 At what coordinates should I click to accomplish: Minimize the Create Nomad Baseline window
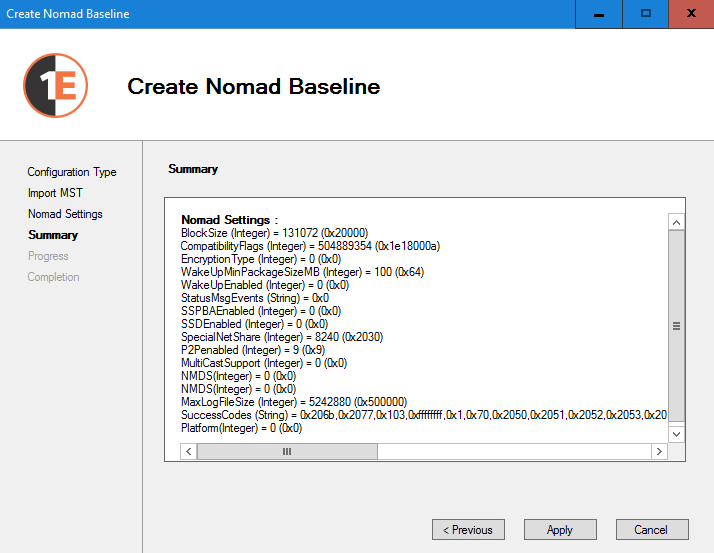coord(599,14)
